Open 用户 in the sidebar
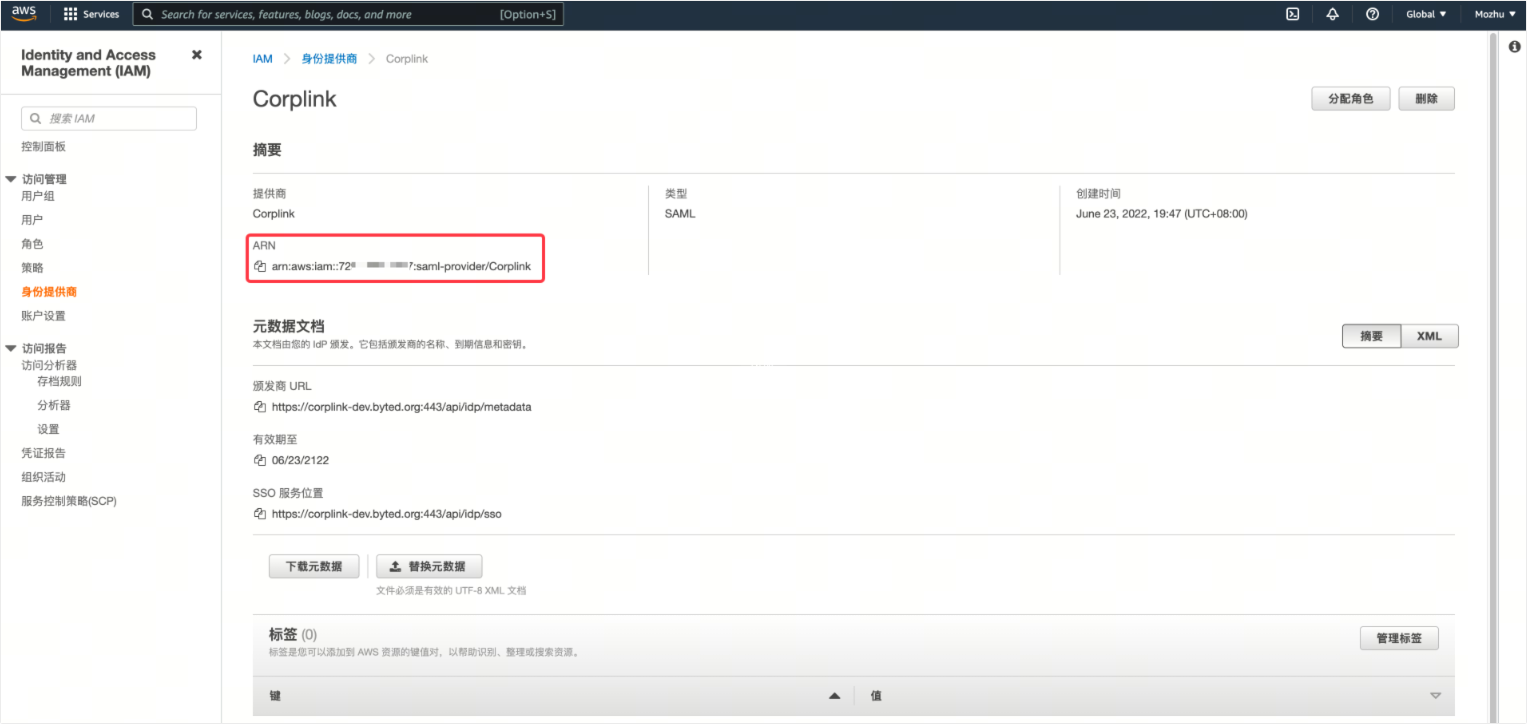The image size is (1527, 724). [x=32, y=220]
